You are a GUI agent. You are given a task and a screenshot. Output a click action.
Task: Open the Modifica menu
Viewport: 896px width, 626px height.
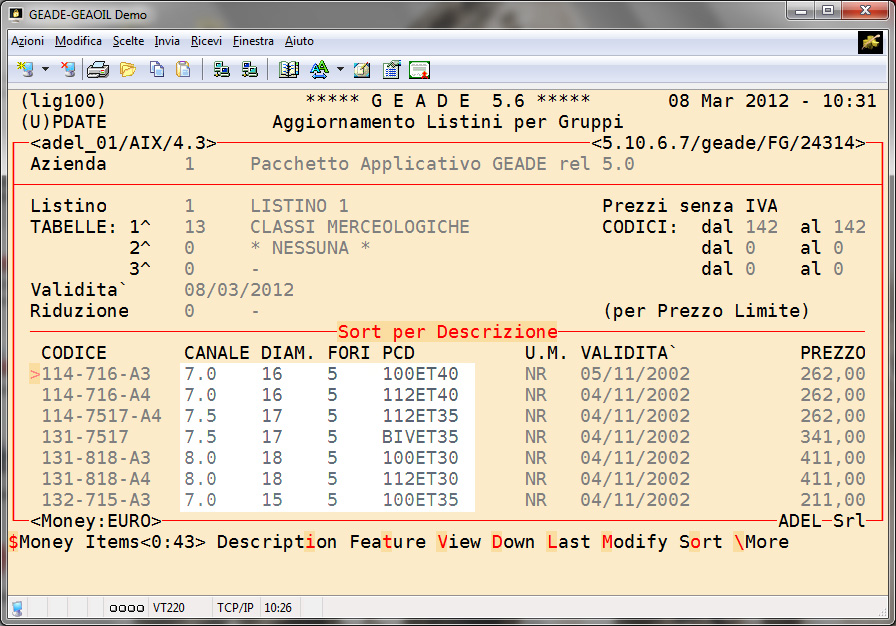click(78, 41)
